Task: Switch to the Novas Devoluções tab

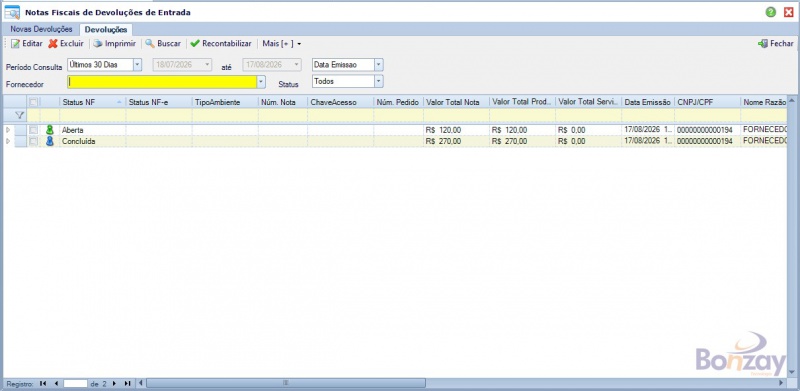Action: click(41, 29)
